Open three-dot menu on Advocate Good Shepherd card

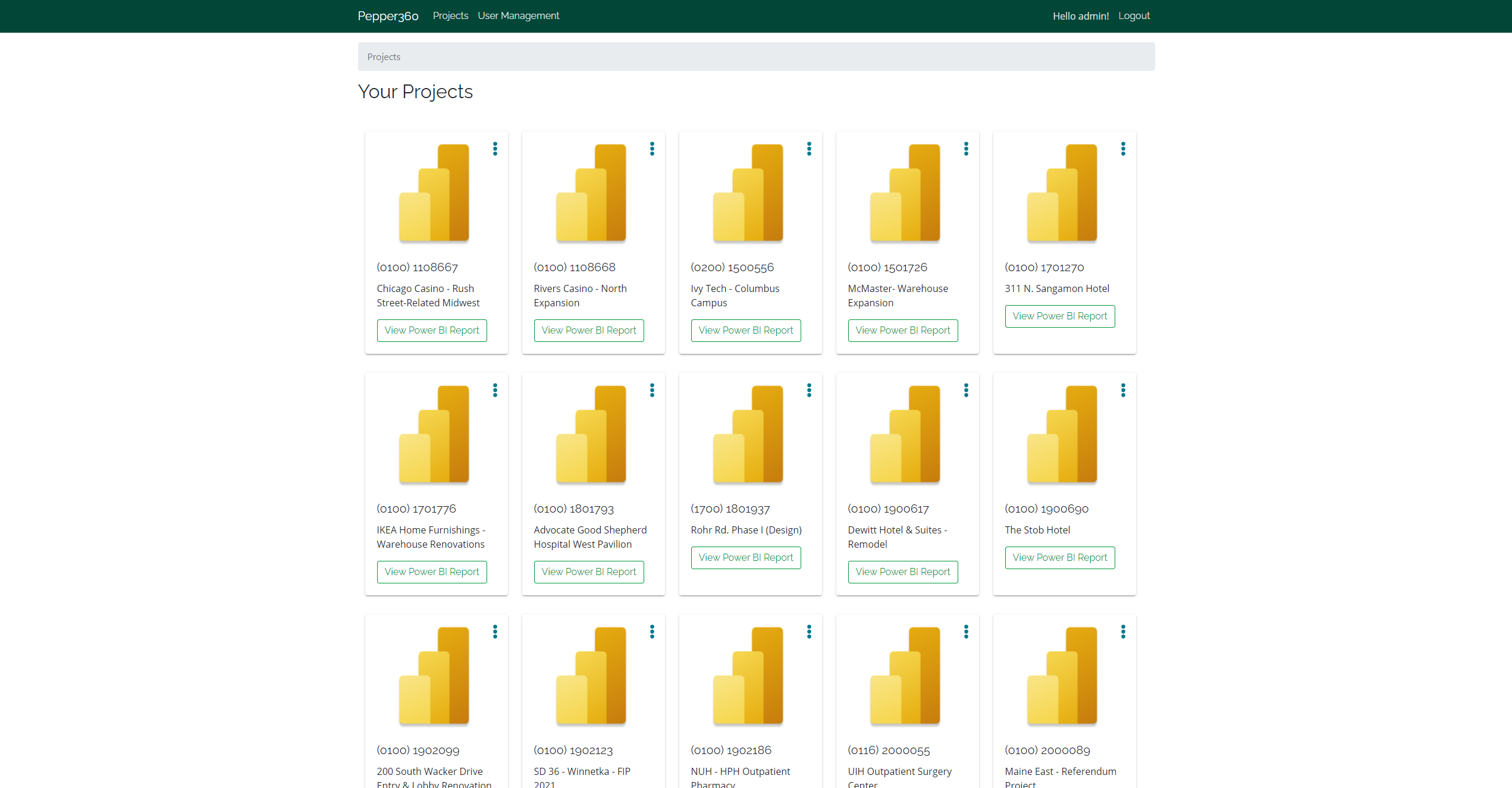pyautogui.click(x=652, y=390)
